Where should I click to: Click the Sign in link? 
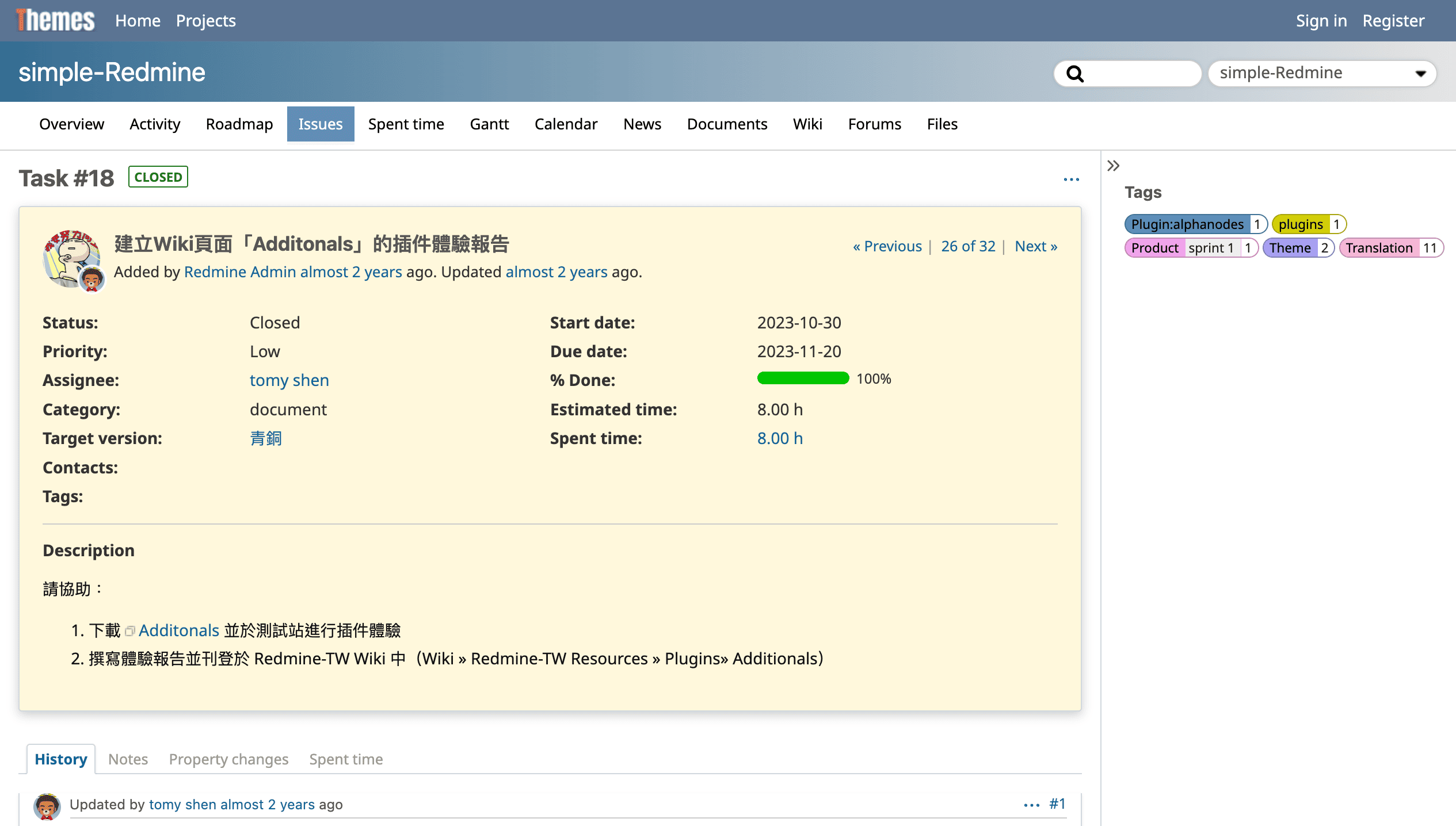[x=1321, y=21]
